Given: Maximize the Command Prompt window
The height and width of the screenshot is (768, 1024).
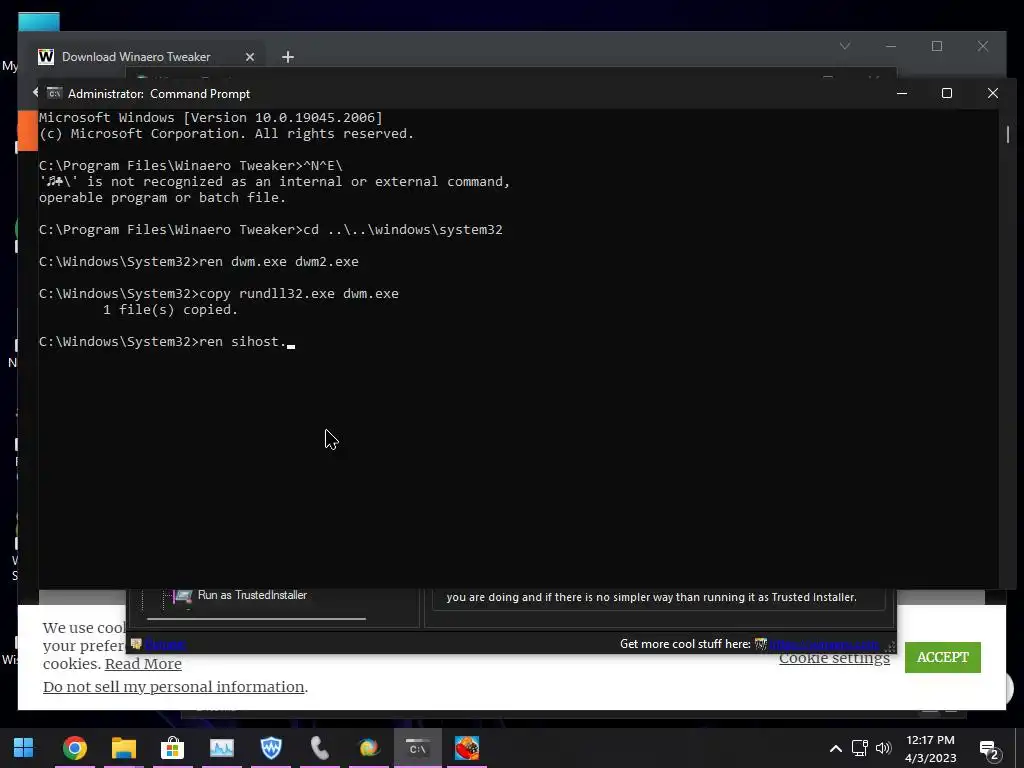Looking at the screenshot, I should [947, 93].
